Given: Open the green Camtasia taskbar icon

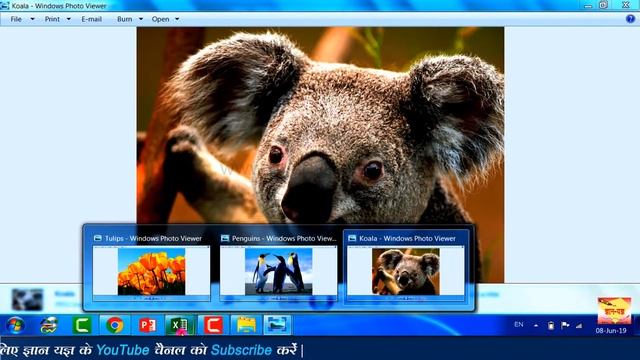Looking at the screenshot, I should click(x=82, y=325).
